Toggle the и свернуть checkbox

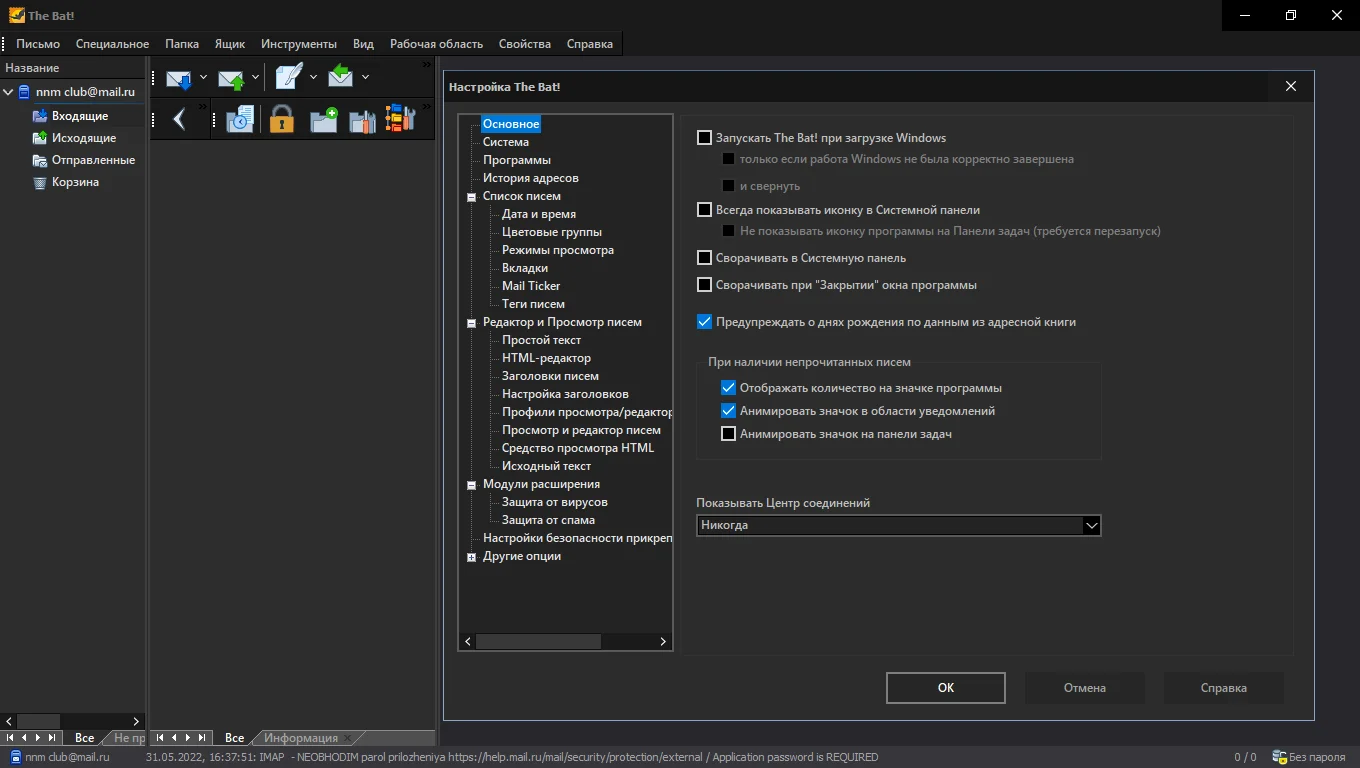pos(729,186)
